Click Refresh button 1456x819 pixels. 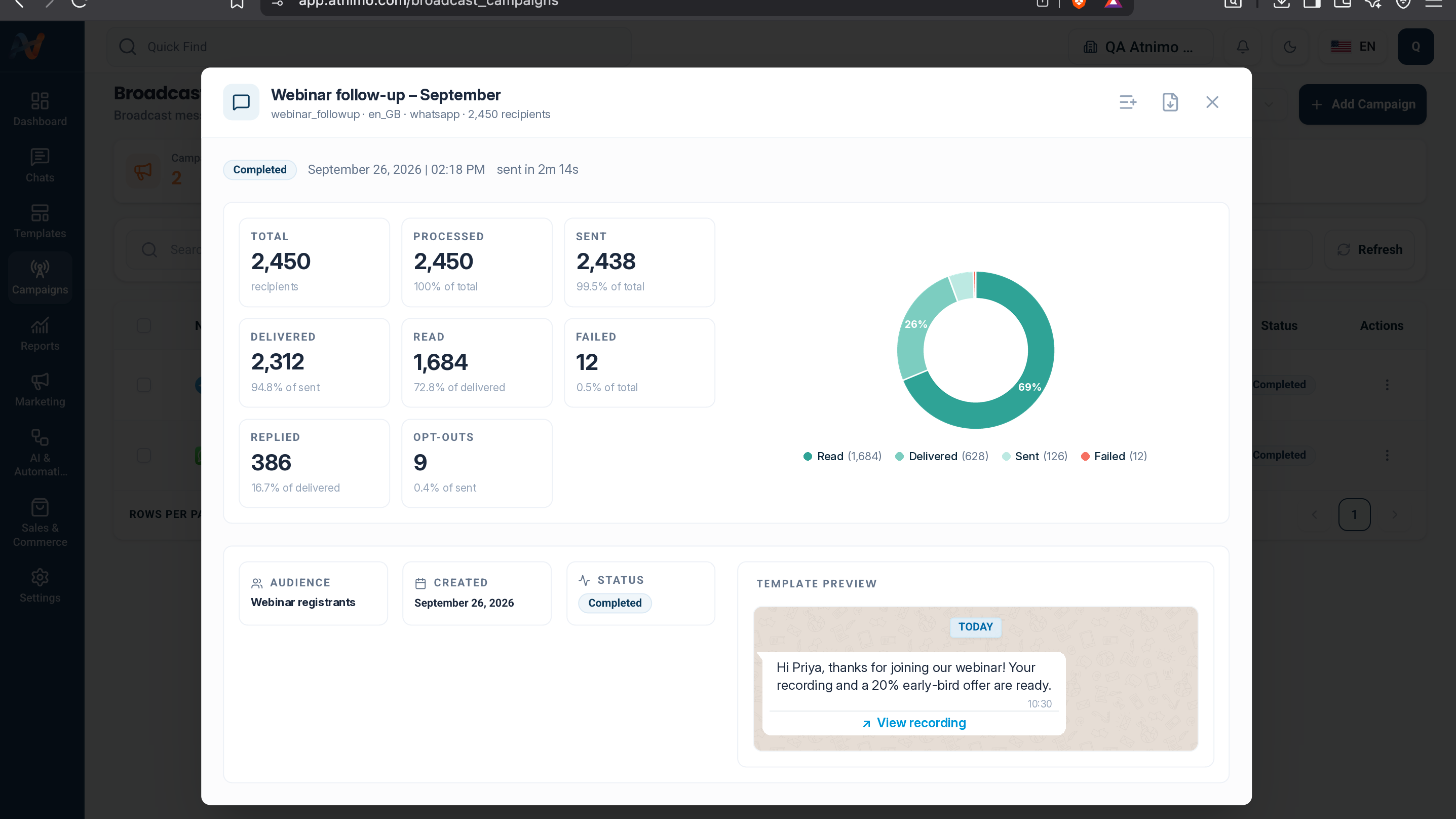pos(1369,250)
